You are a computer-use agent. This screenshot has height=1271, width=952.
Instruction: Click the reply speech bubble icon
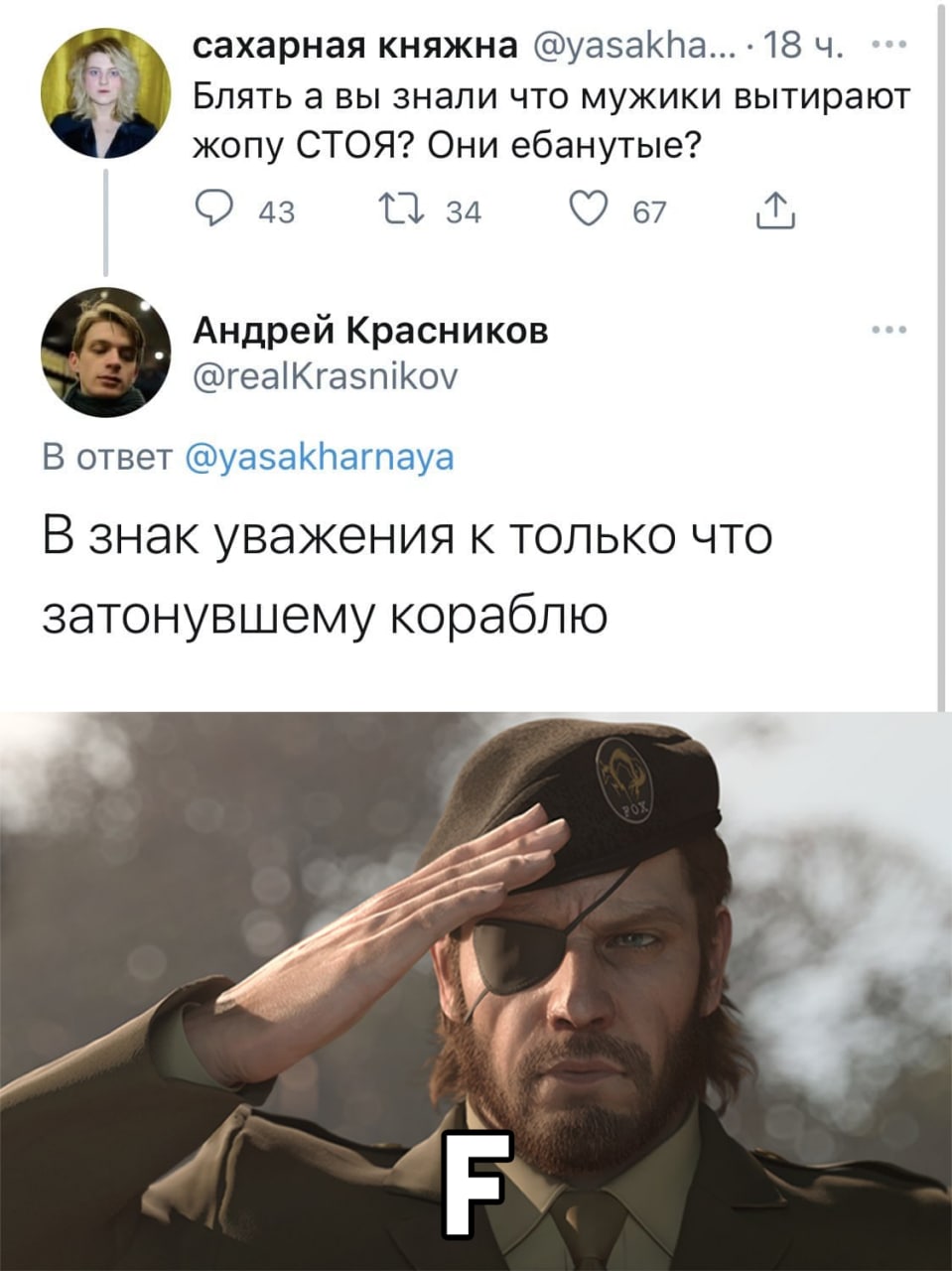tap(215, 212)
